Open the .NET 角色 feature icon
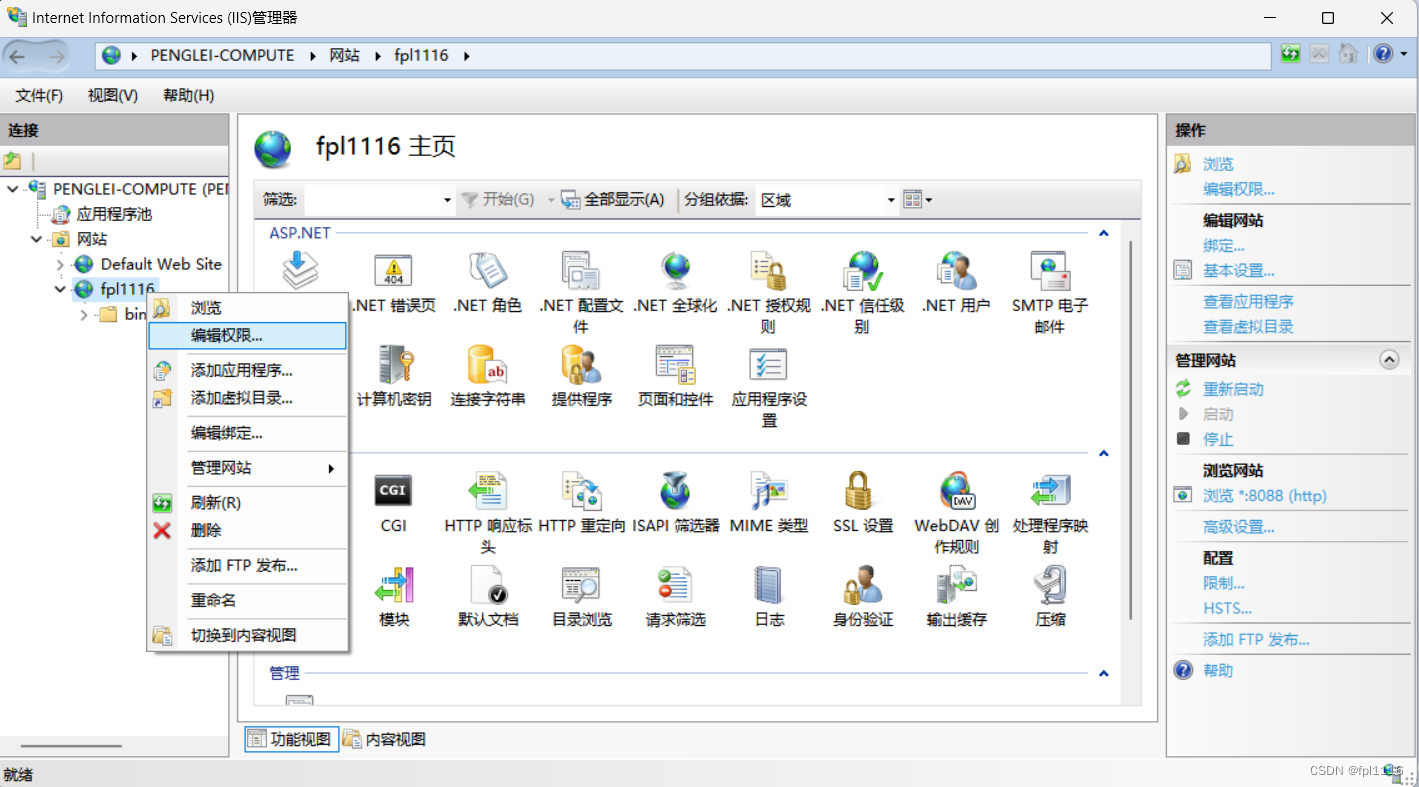The height and width of the screenshot is (787, 1419). click(487, 270)
